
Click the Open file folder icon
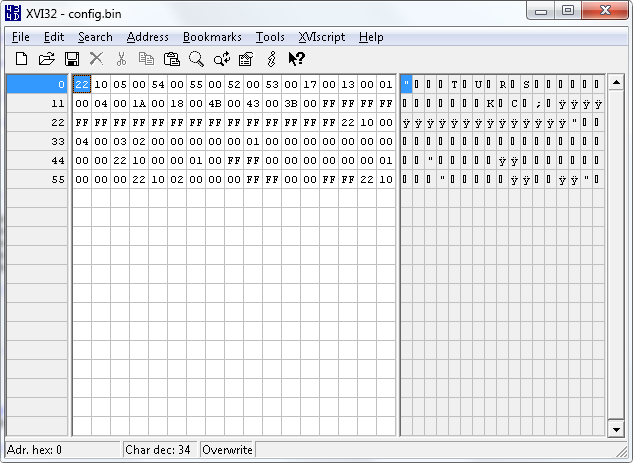46,59
